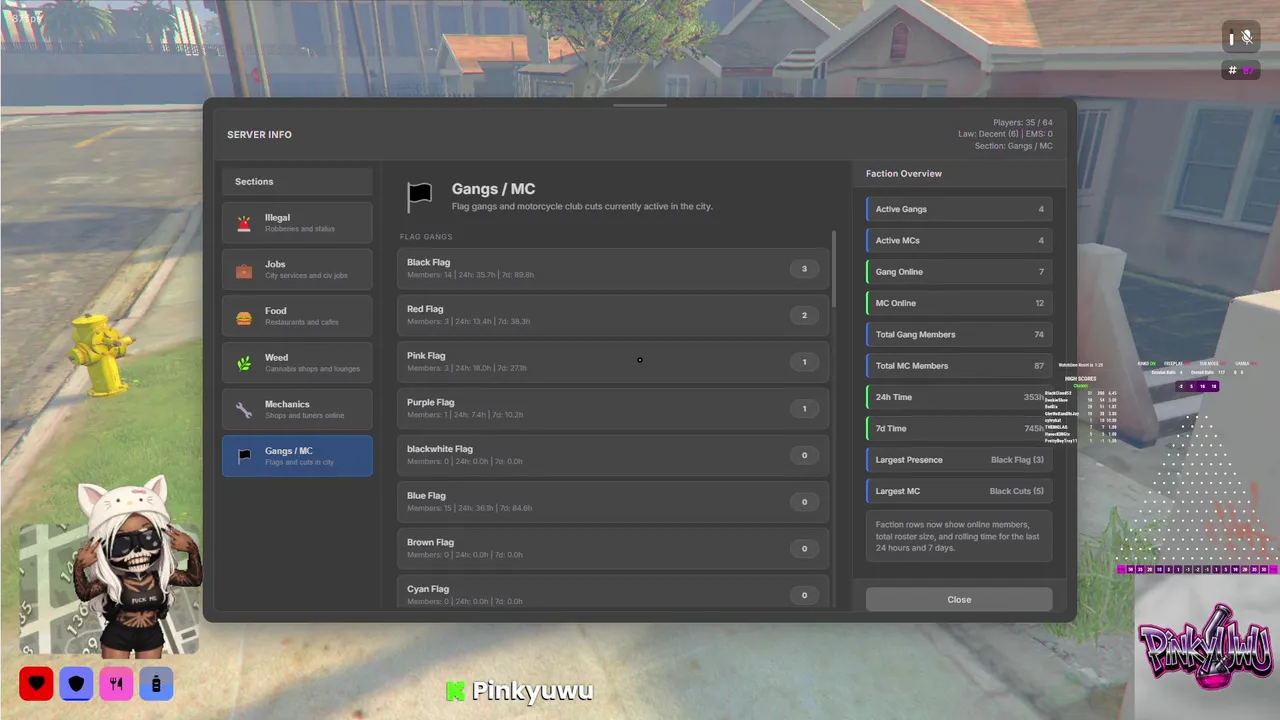Open the Illegal section
The image size is (1280, 720).
click(x=297, y=223)
